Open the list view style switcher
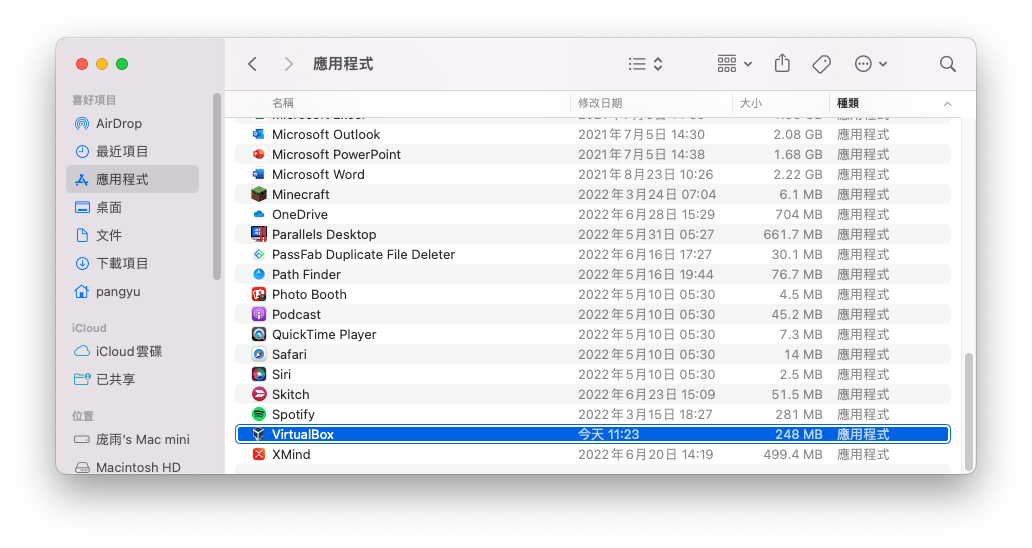Image resolution: width=1032 pixels, height=548 pixels. pos(645,64)
